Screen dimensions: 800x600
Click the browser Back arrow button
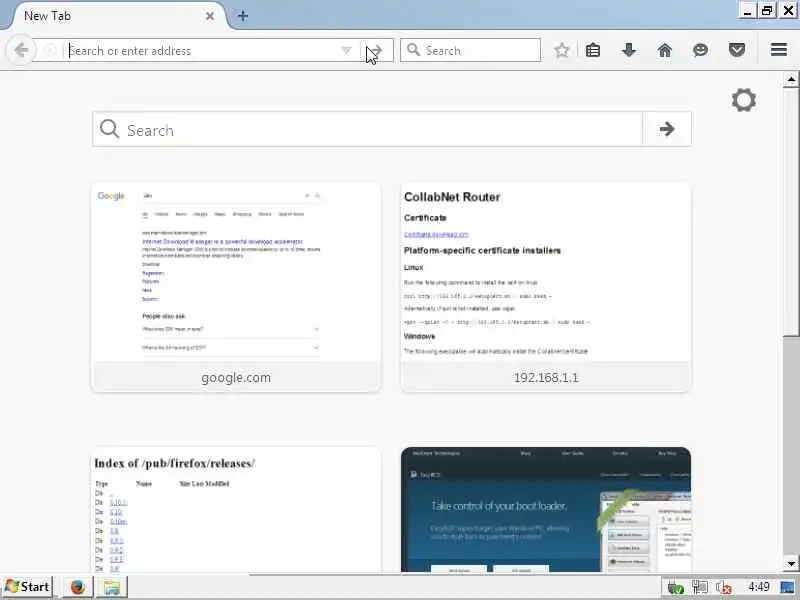[20, 50]
